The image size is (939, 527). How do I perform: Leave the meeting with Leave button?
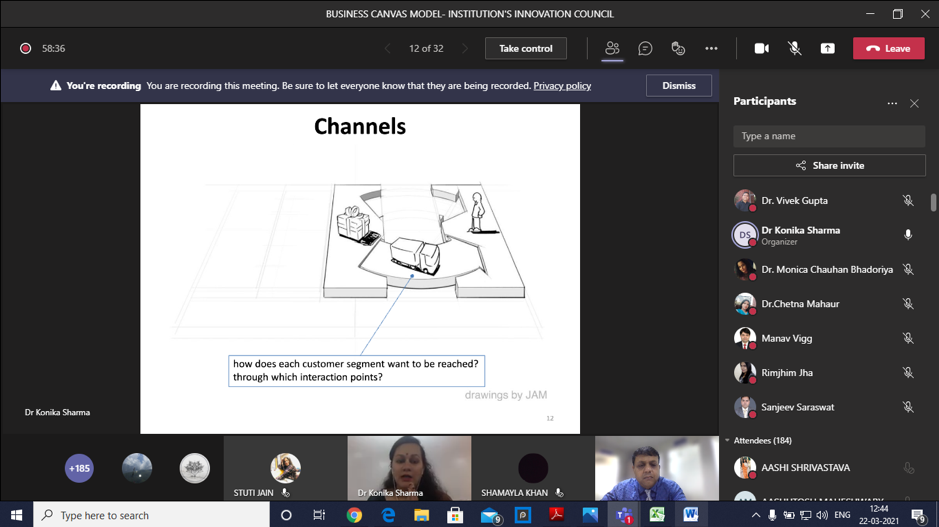(x=889, y=49)
